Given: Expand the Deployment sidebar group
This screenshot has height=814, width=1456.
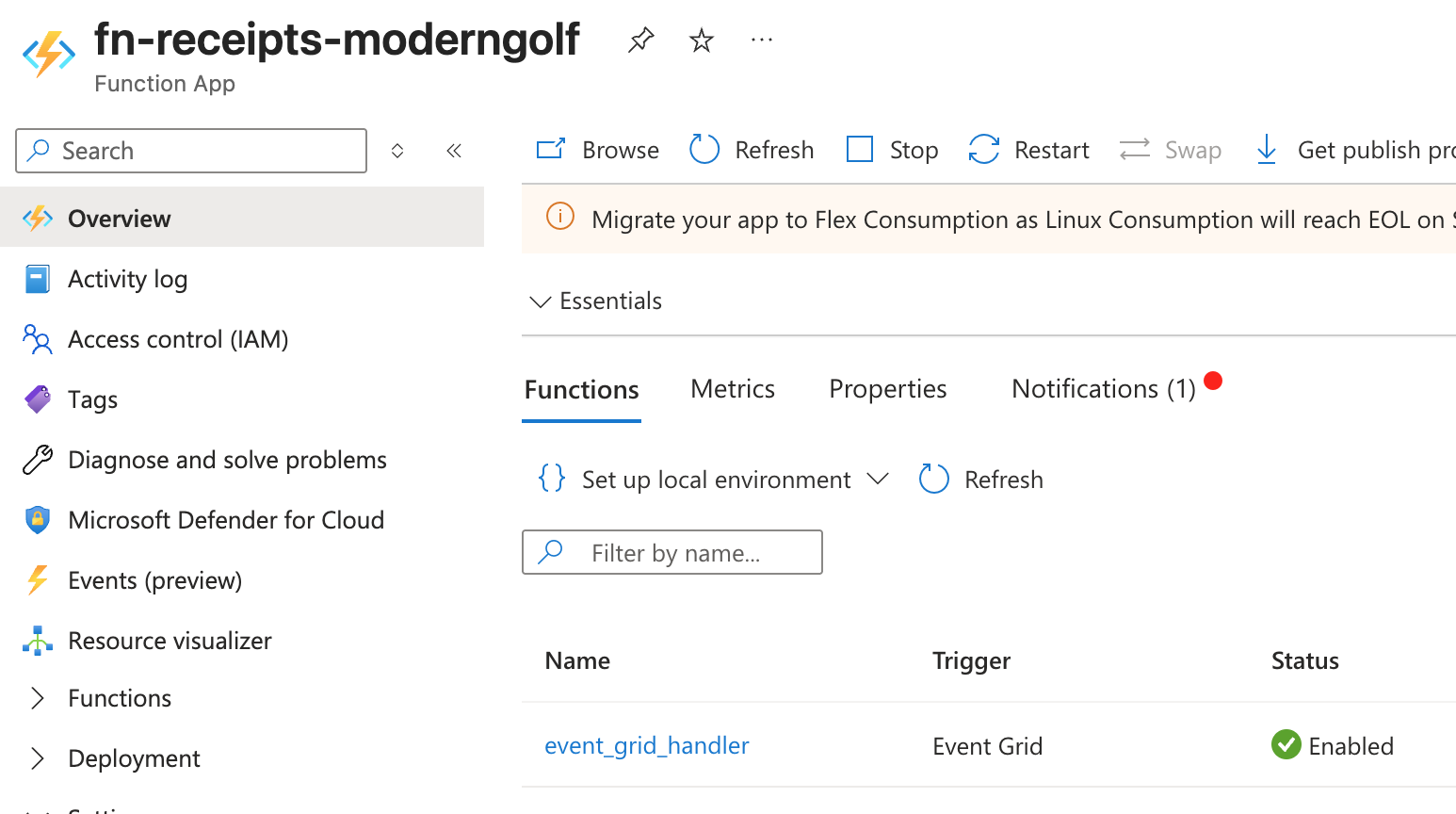Looking at the screenshot, I should click(38, 758).
